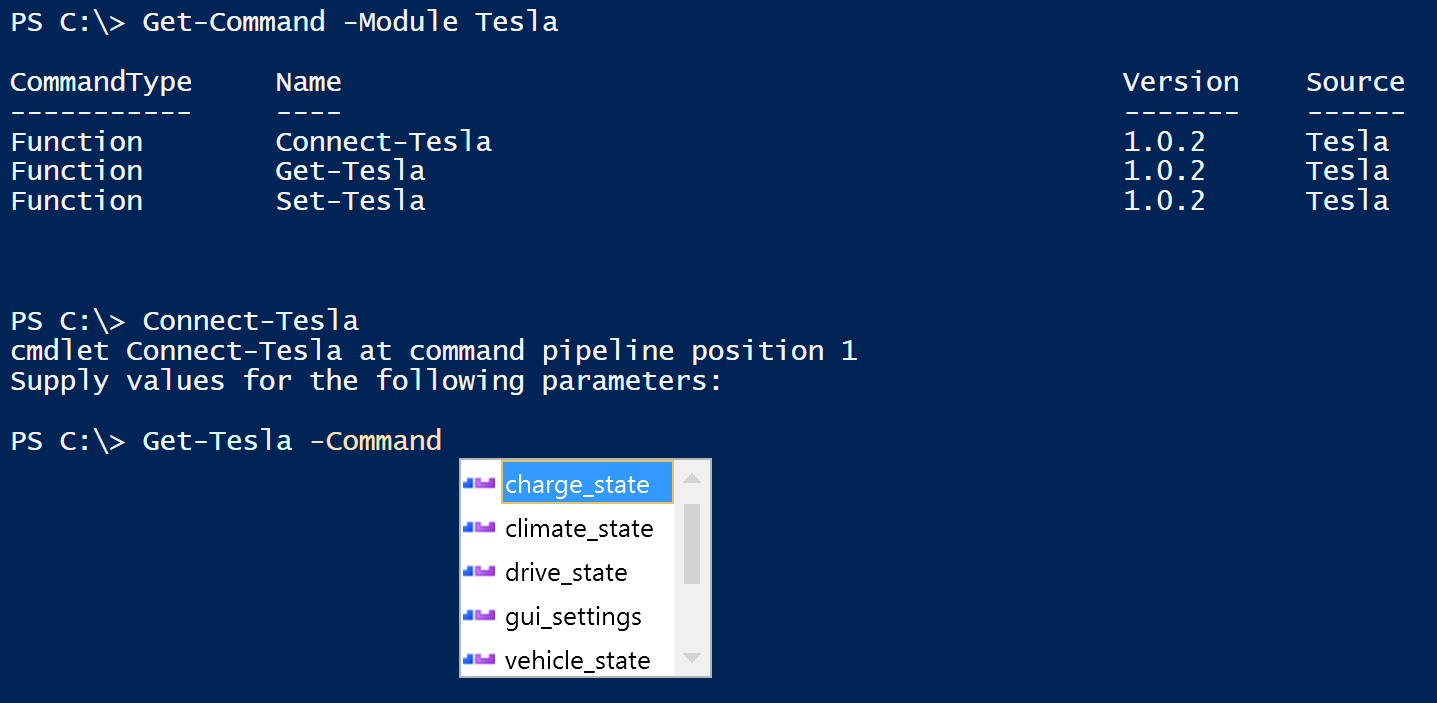This screenshot has height=703, width=1437.
Task: Click Connect-Tesla in the Name column
Action: pyautogui.click(x=384, y=141)
